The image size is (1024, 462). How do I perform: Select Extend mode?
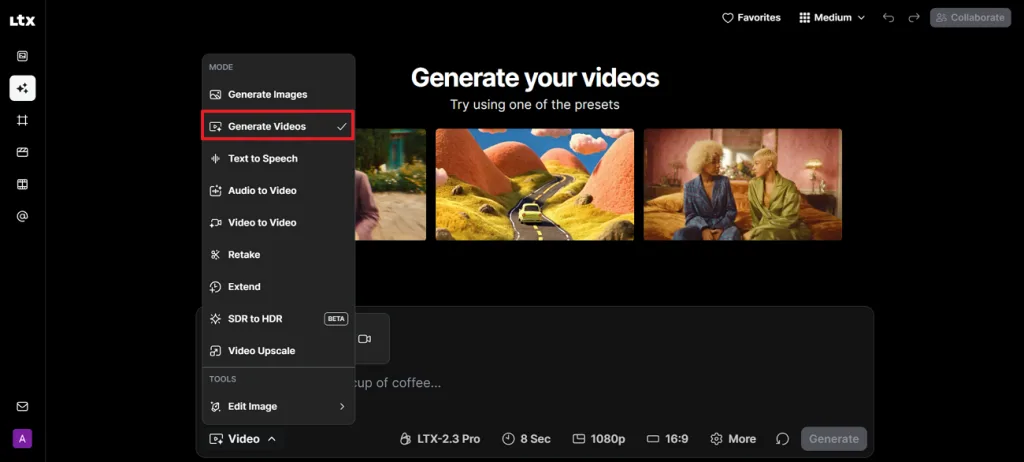pos(278,287)
